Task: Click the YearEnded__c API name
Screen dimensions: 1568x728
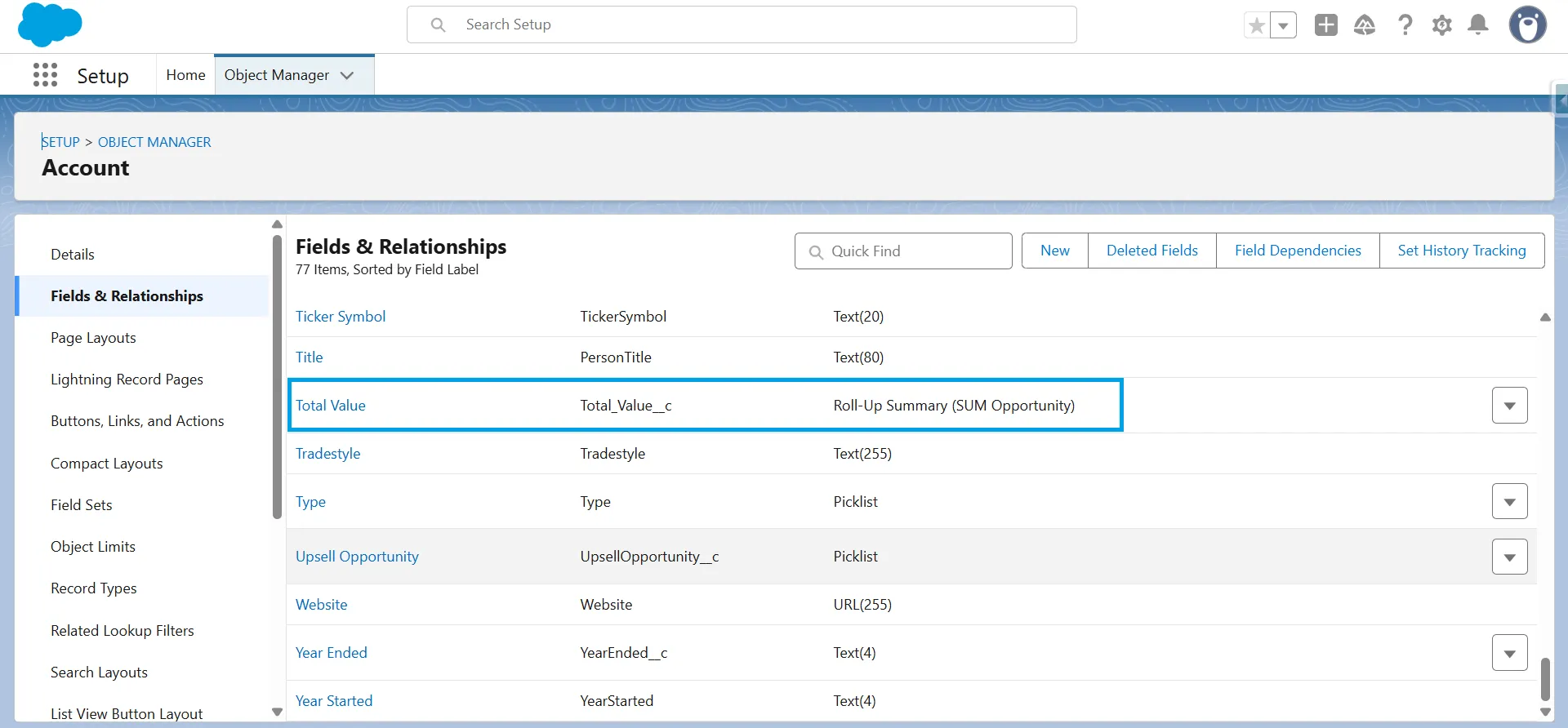Action: tap(624, 653)
